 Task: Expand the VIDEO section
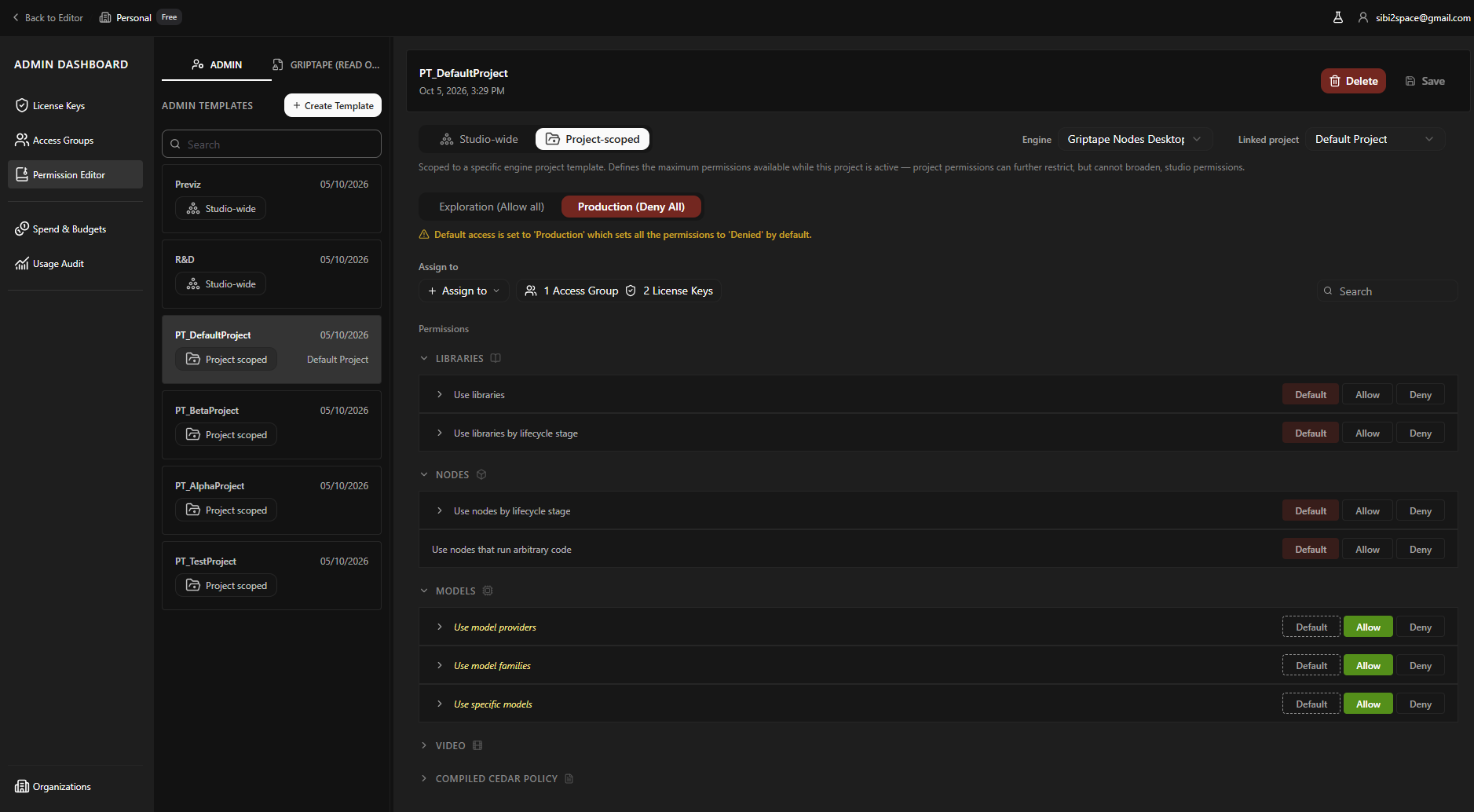tap(424, 745)
